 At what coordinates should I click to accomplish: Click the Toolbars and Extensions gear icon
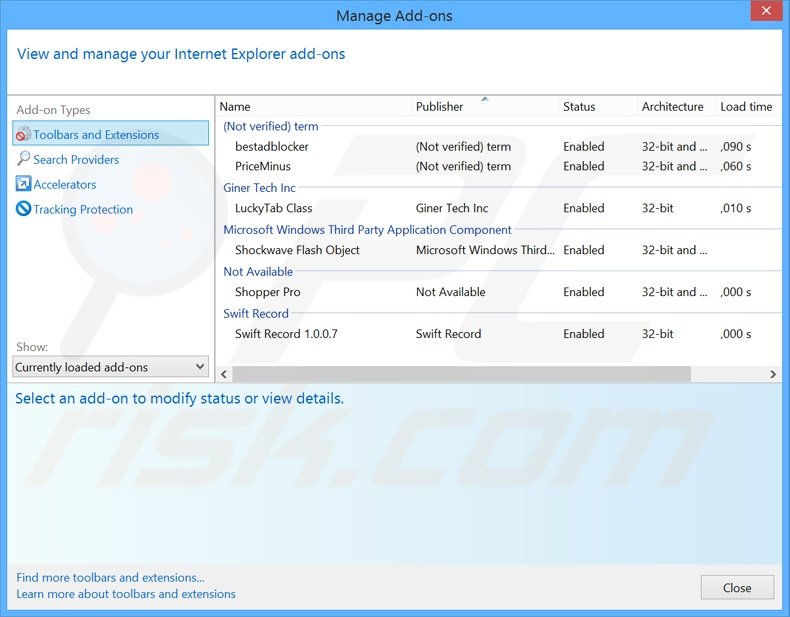click(23, 134)
